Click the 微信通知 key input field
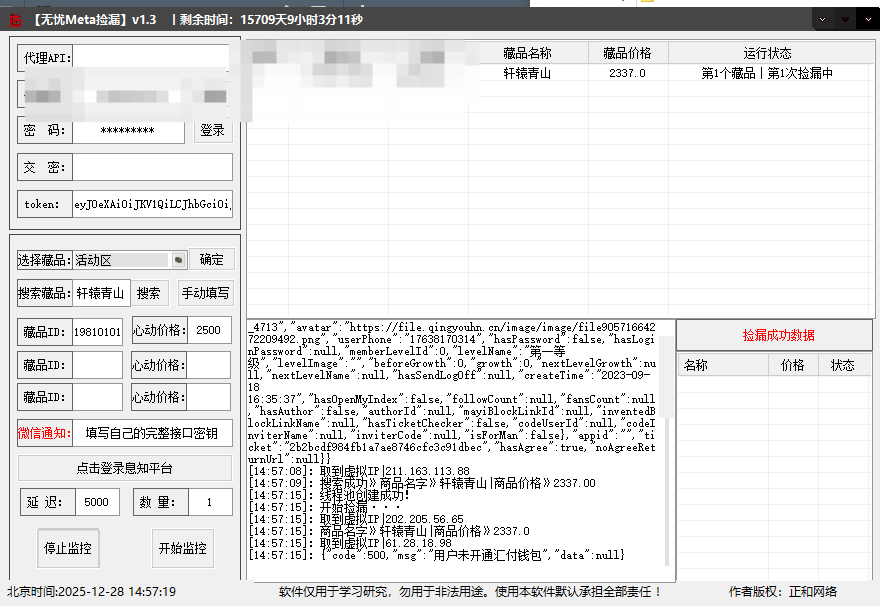This screenshot has width=880, height=606. (152, 433)
